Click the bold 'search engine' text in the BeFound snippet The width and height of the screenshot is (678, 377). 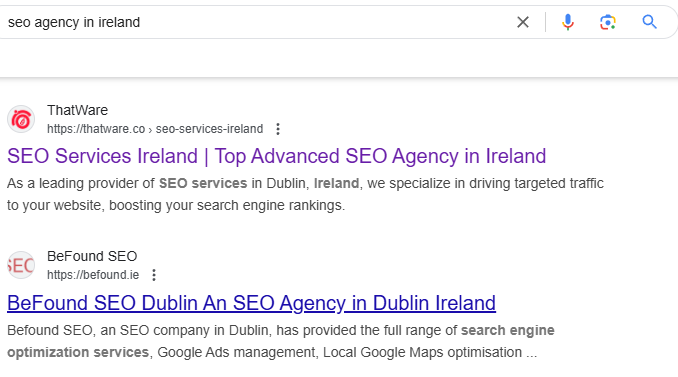tap(508, 330)
